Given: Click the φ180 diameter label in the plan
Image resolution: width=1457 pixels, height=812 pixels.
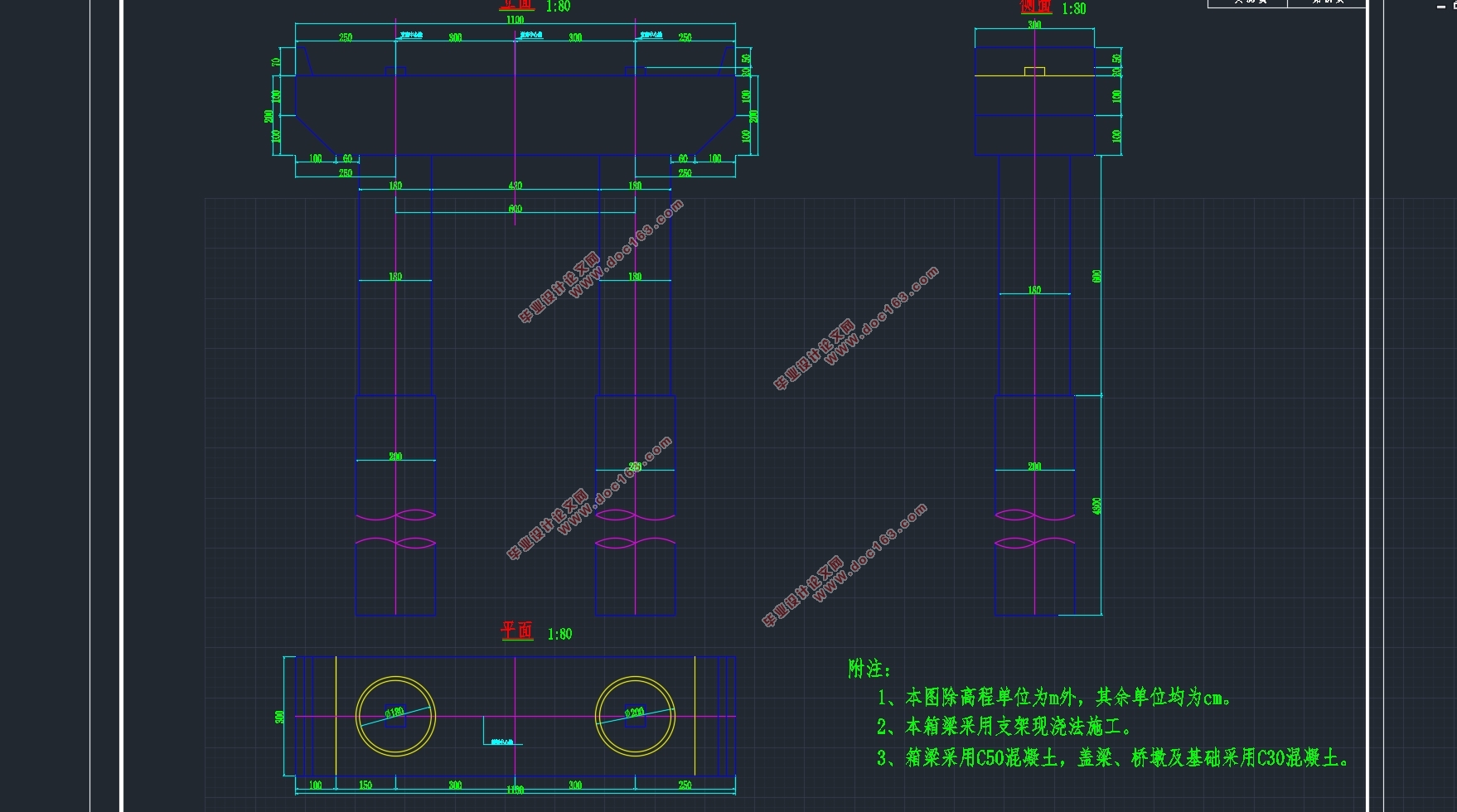Looking at the screenshot, I should 395,712.
